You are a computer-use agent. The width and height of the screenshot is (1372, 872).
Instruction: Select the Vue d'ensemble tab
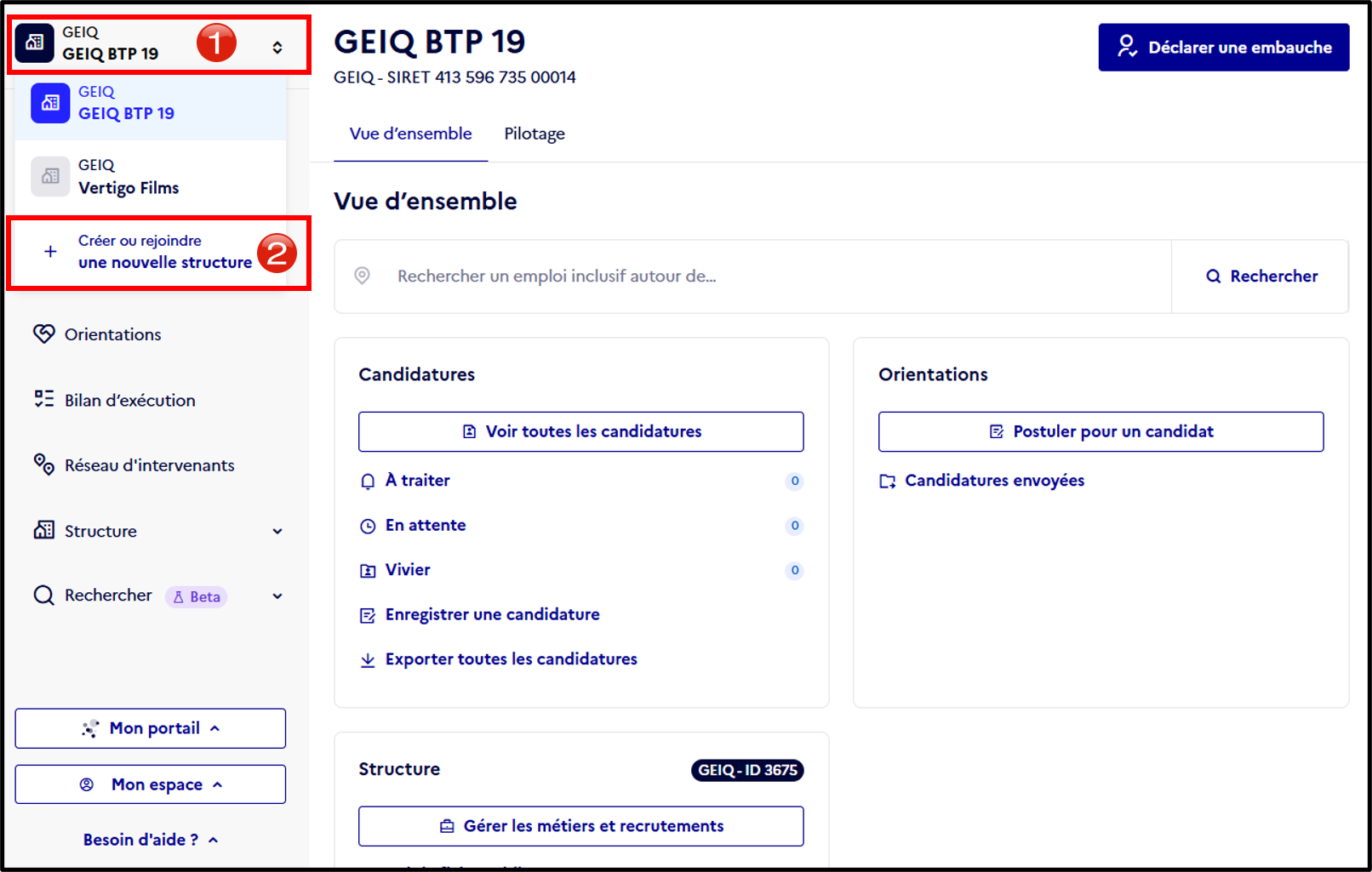click(x=410, y=134)
